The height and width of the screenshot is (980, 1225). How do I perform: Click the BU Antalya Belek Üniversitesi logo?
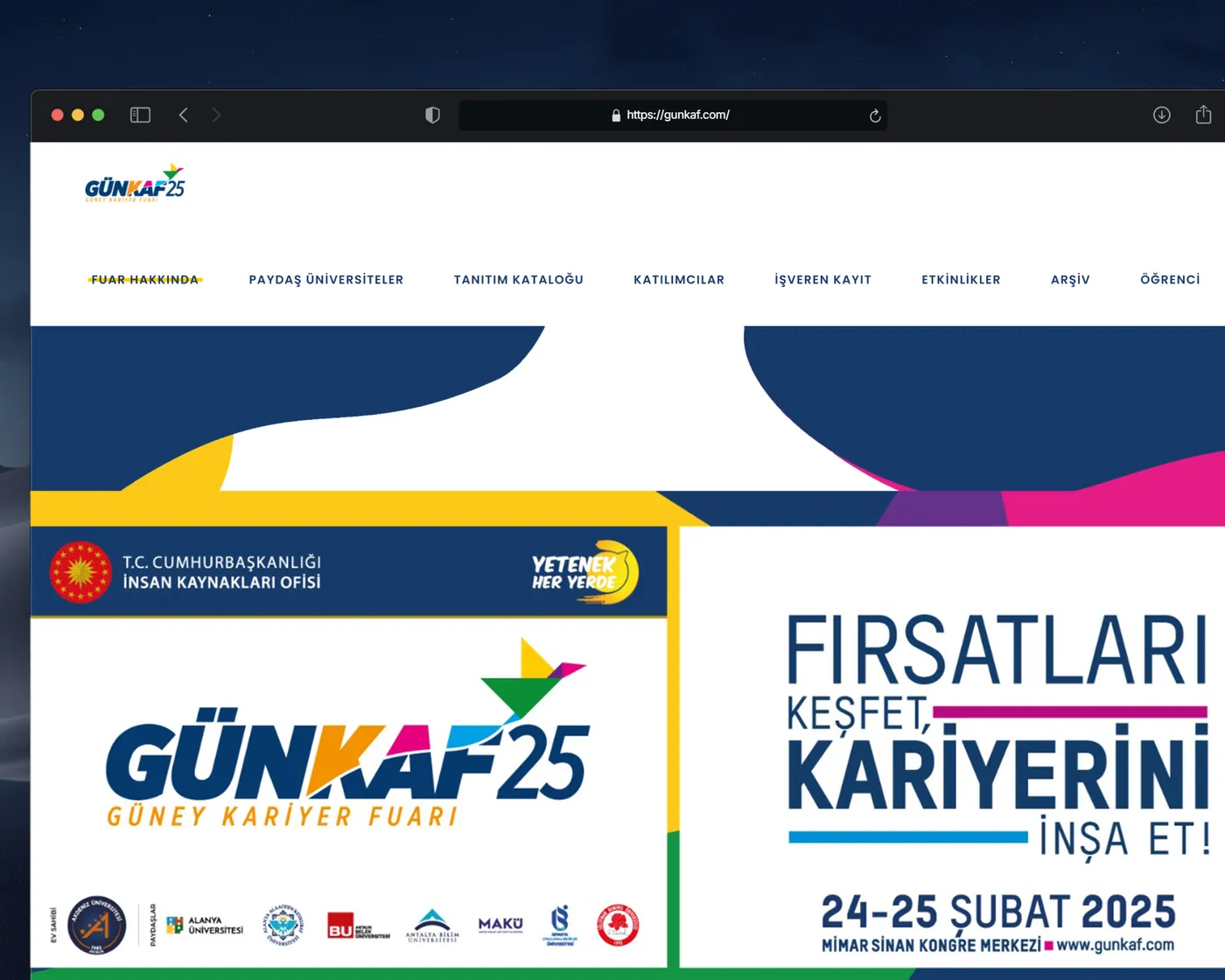click(359, 925)
